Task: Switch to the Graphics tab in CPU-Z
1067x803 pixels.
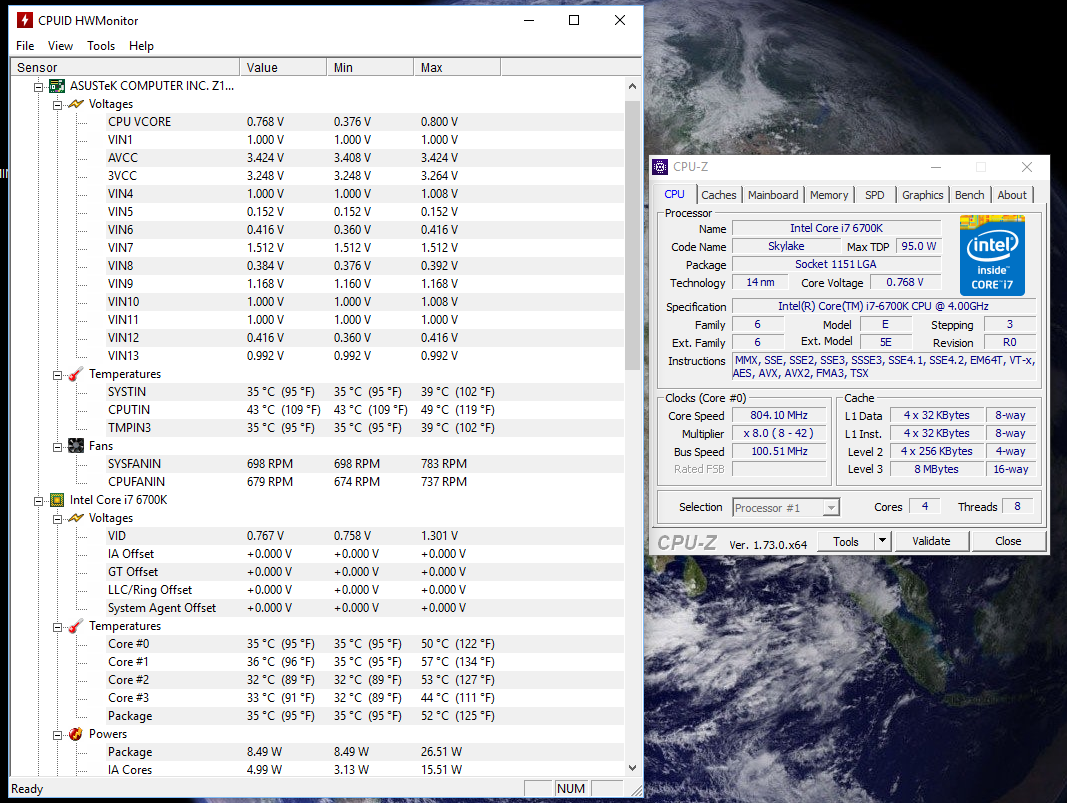Action: click(x=922, y=195)
